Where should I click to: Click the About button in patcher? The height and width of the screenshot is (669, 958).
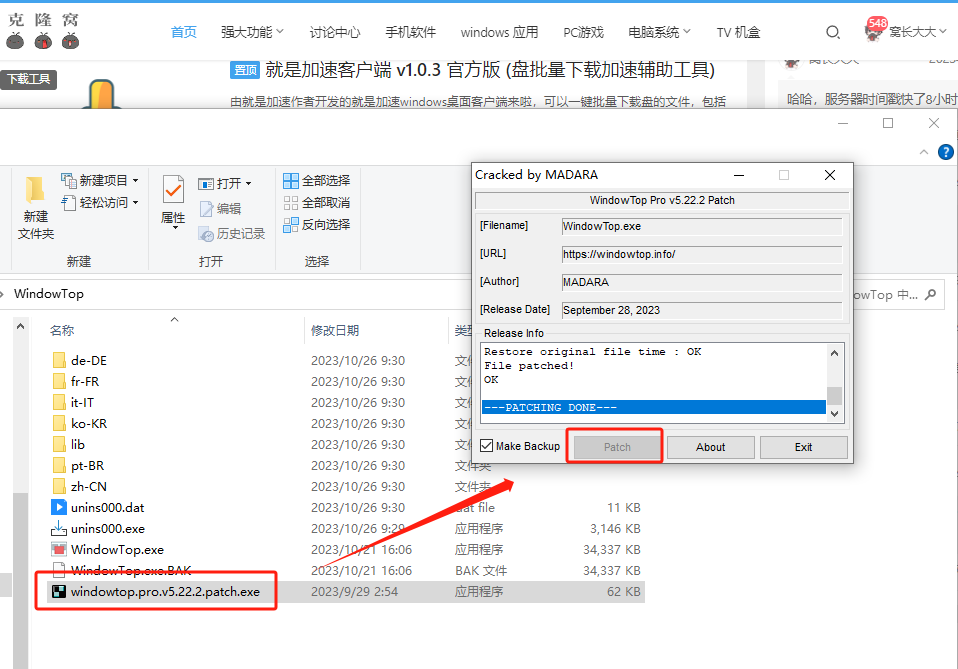click(711, 447)
